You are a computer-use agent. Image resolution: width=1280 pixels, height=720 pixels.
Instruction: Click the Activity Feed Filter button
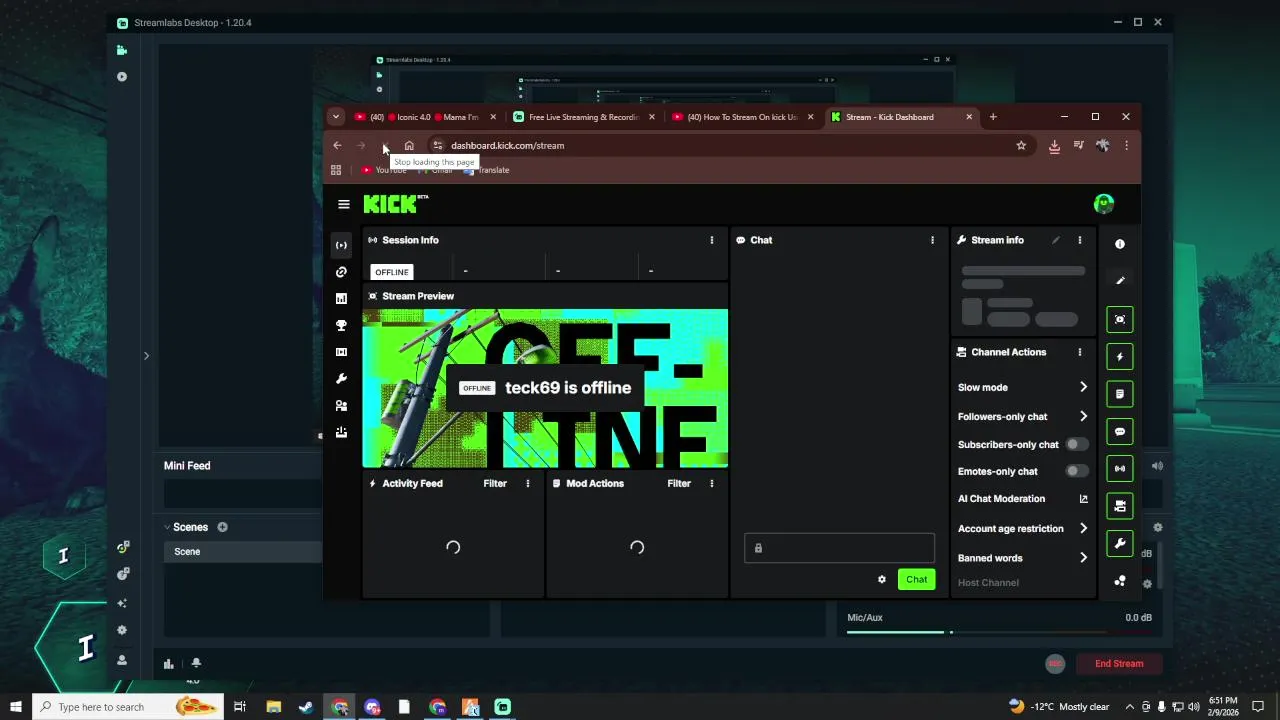point(495,483)
